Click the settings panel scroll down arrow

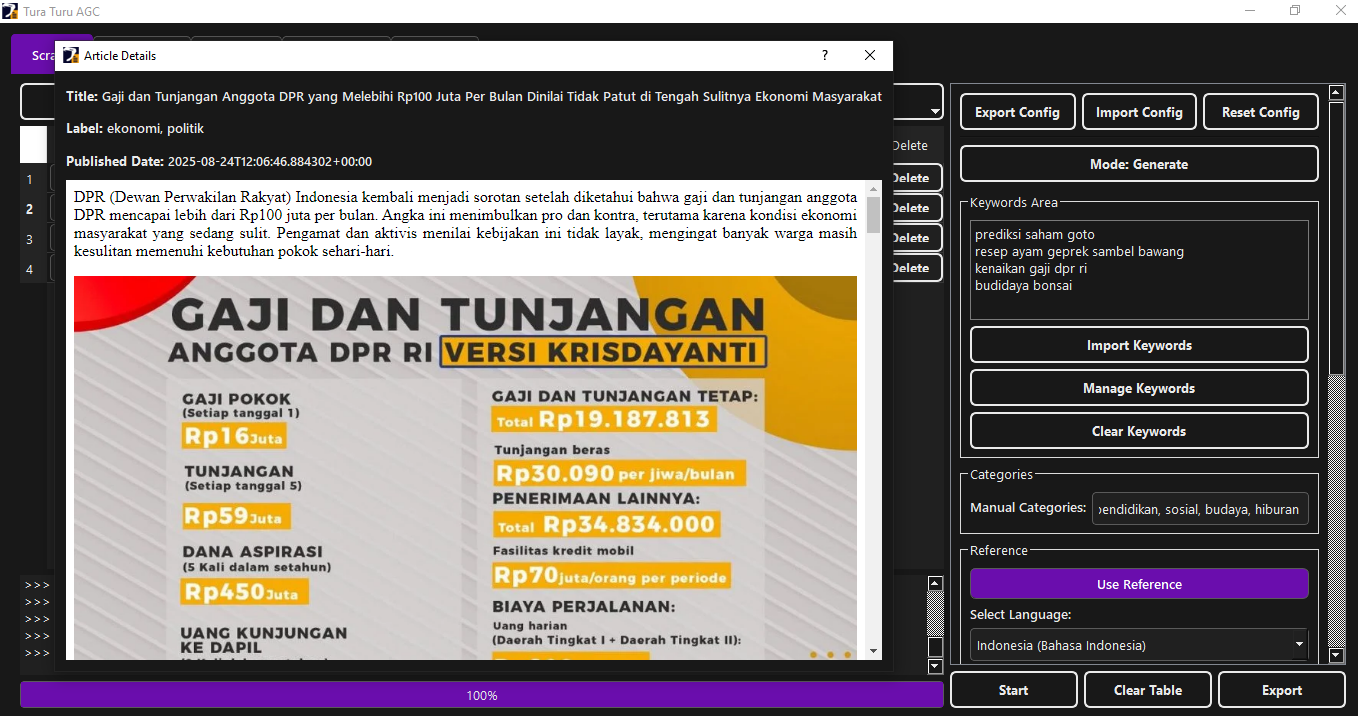1336,656
